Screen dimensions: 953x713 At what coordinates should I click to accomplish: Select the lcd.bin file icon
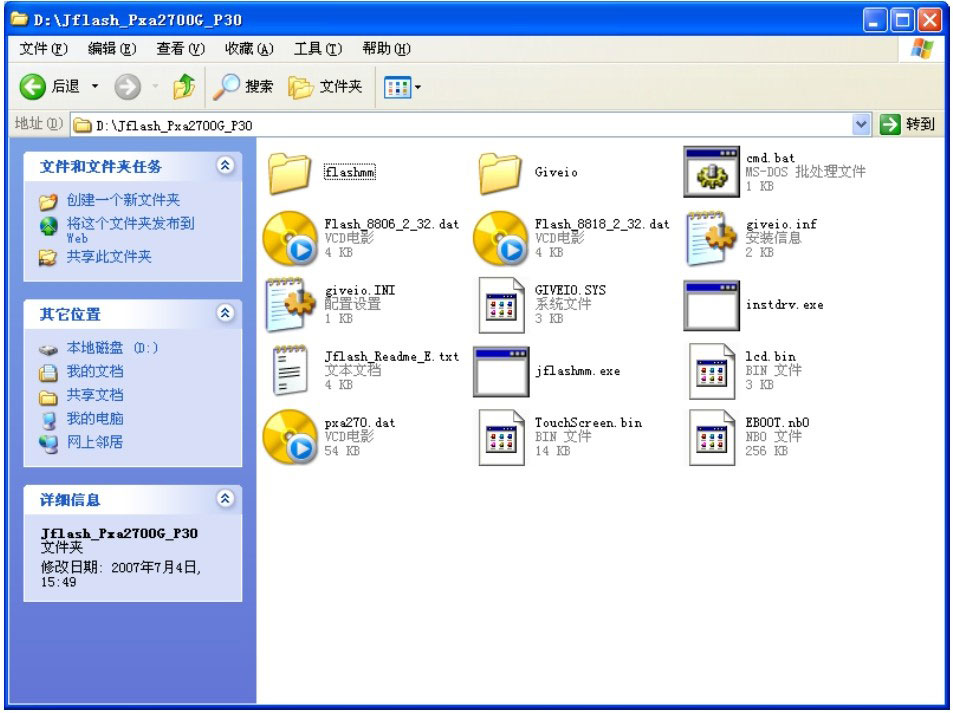[712, 371]
